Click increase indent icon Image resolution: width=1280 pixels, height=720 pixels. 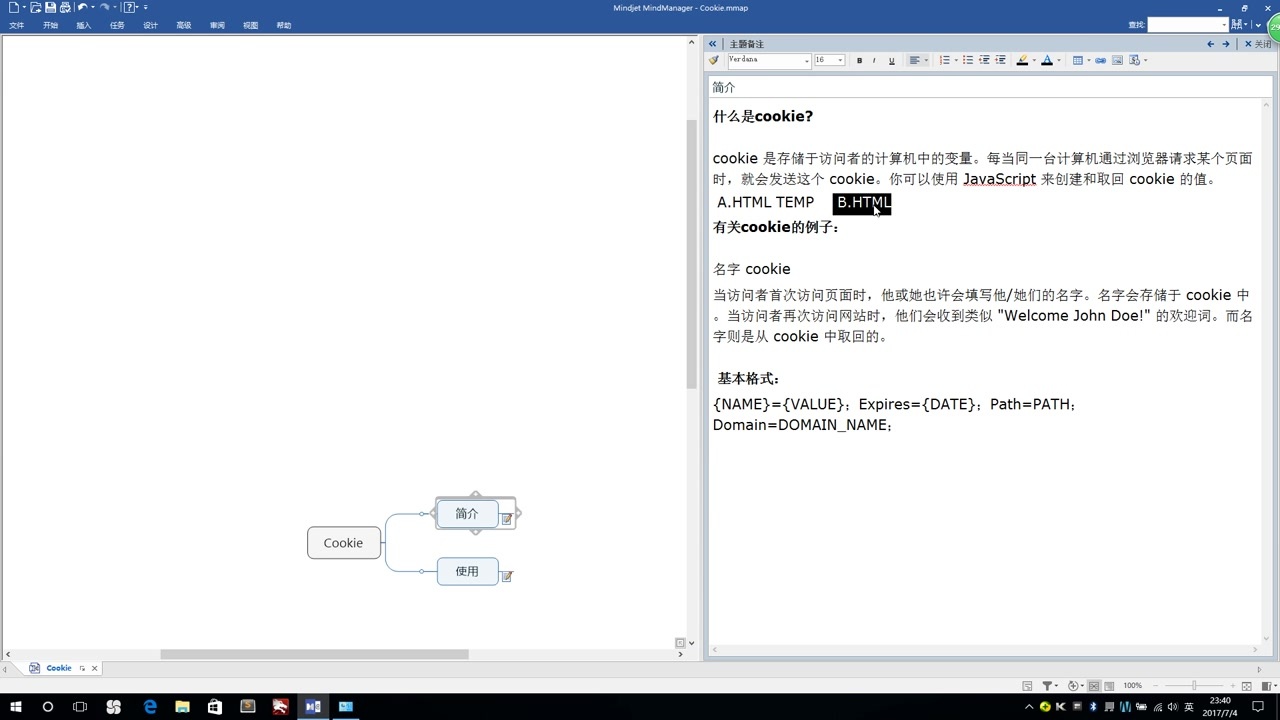tap(1000, 61)
